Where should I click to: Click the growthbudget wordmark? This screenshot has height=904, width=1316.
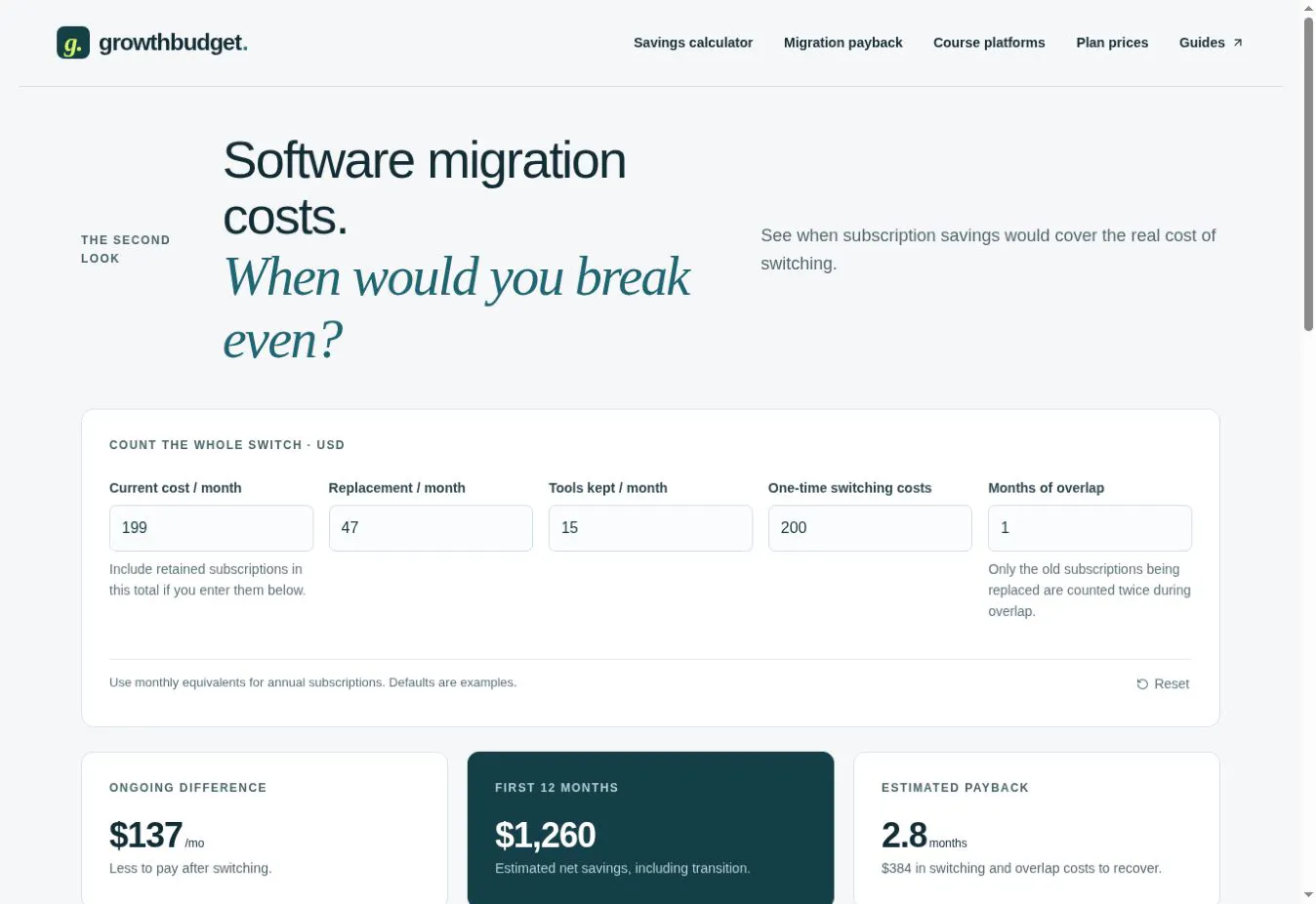[174, 43]
